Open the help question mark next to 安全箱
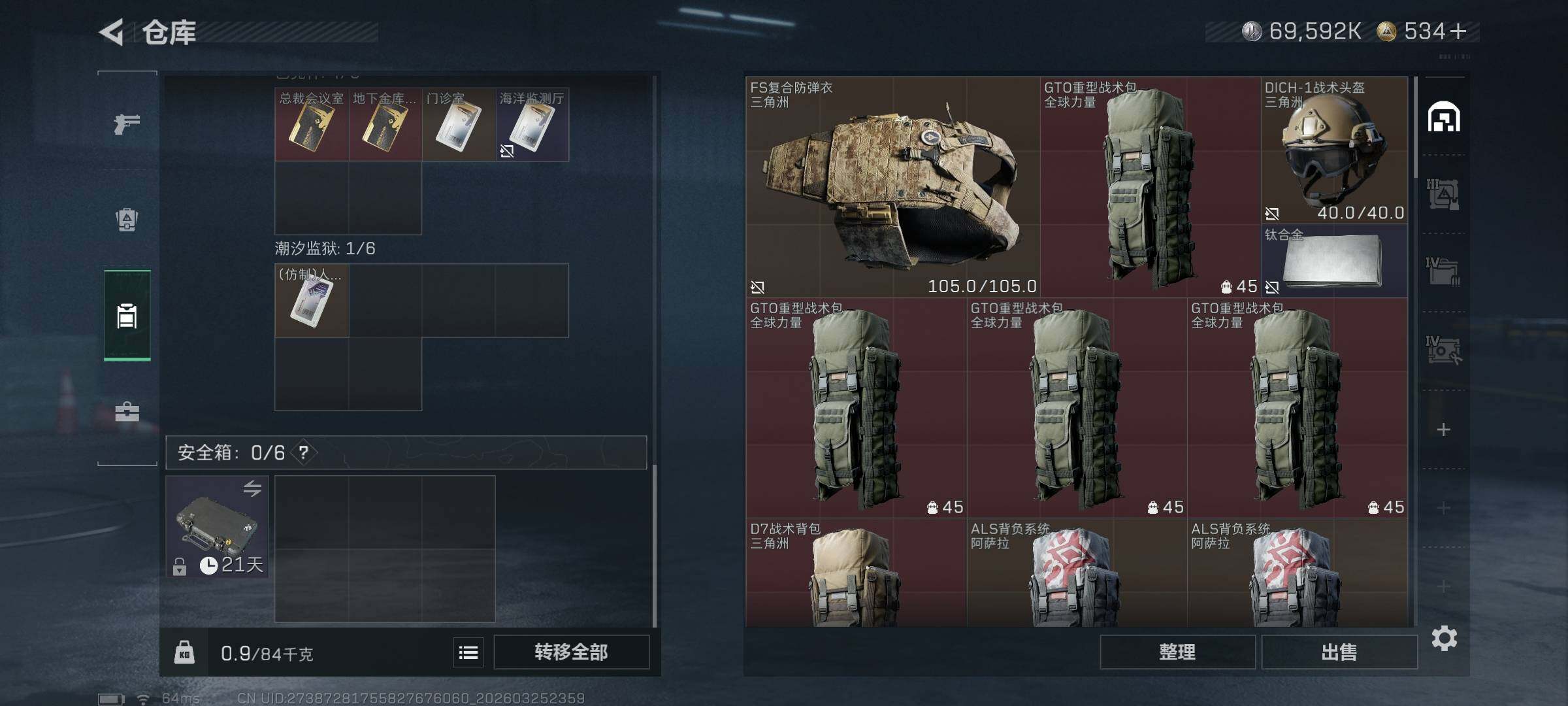Screen dimensions: 1568x706 coord(304,452)
